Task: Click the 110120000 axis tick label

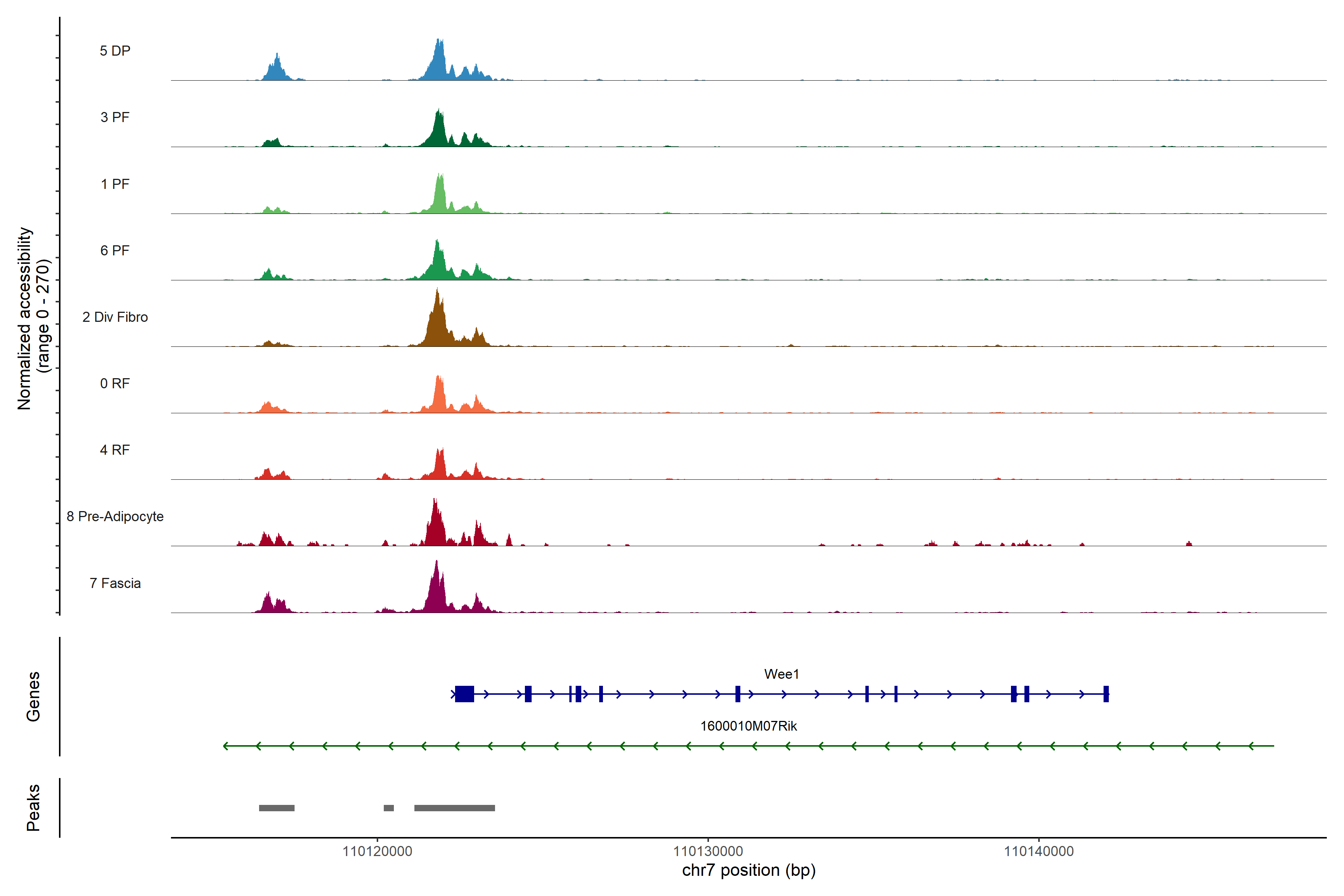Action: tap(377, 852)
